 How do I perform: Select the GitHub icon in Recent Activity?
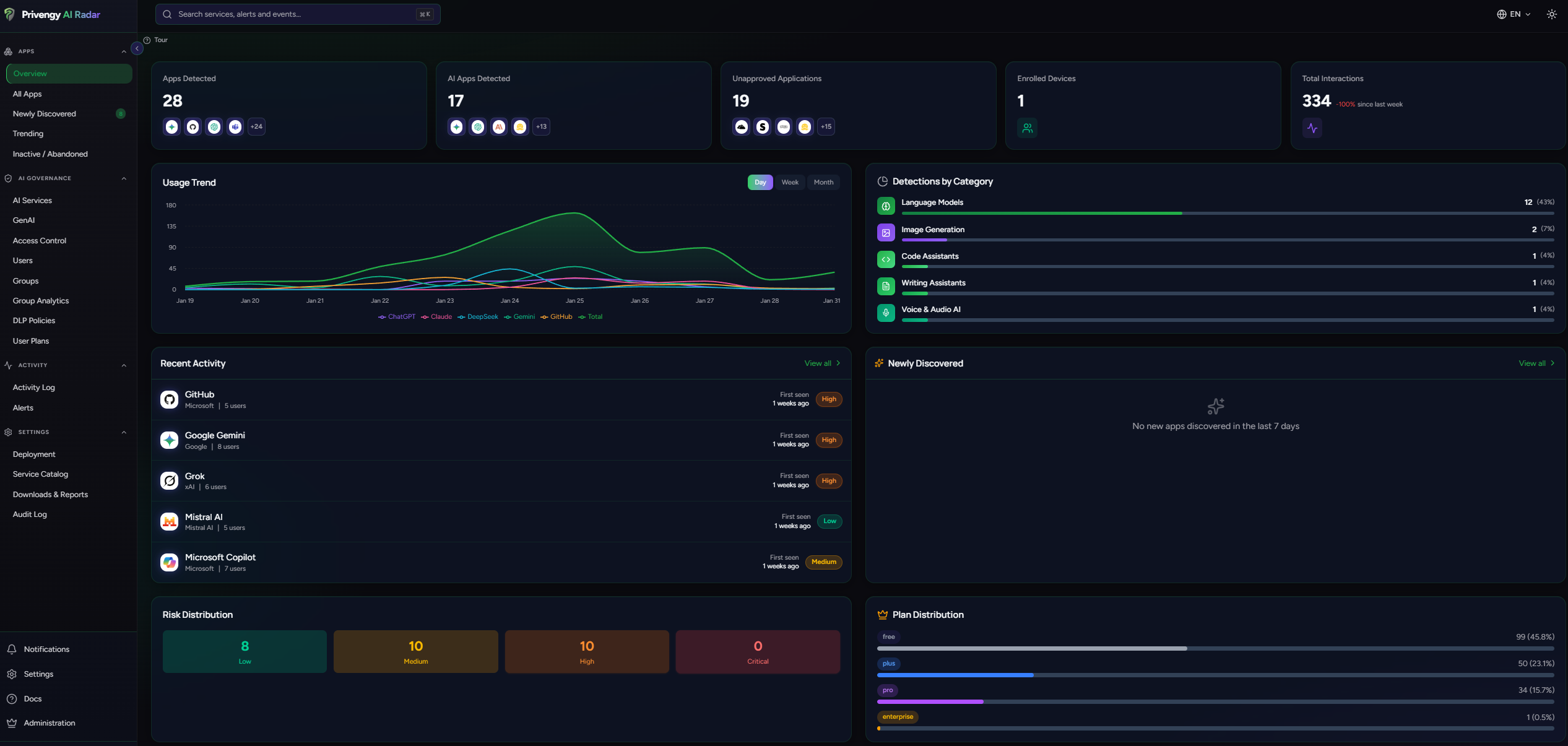click(169, 399)
